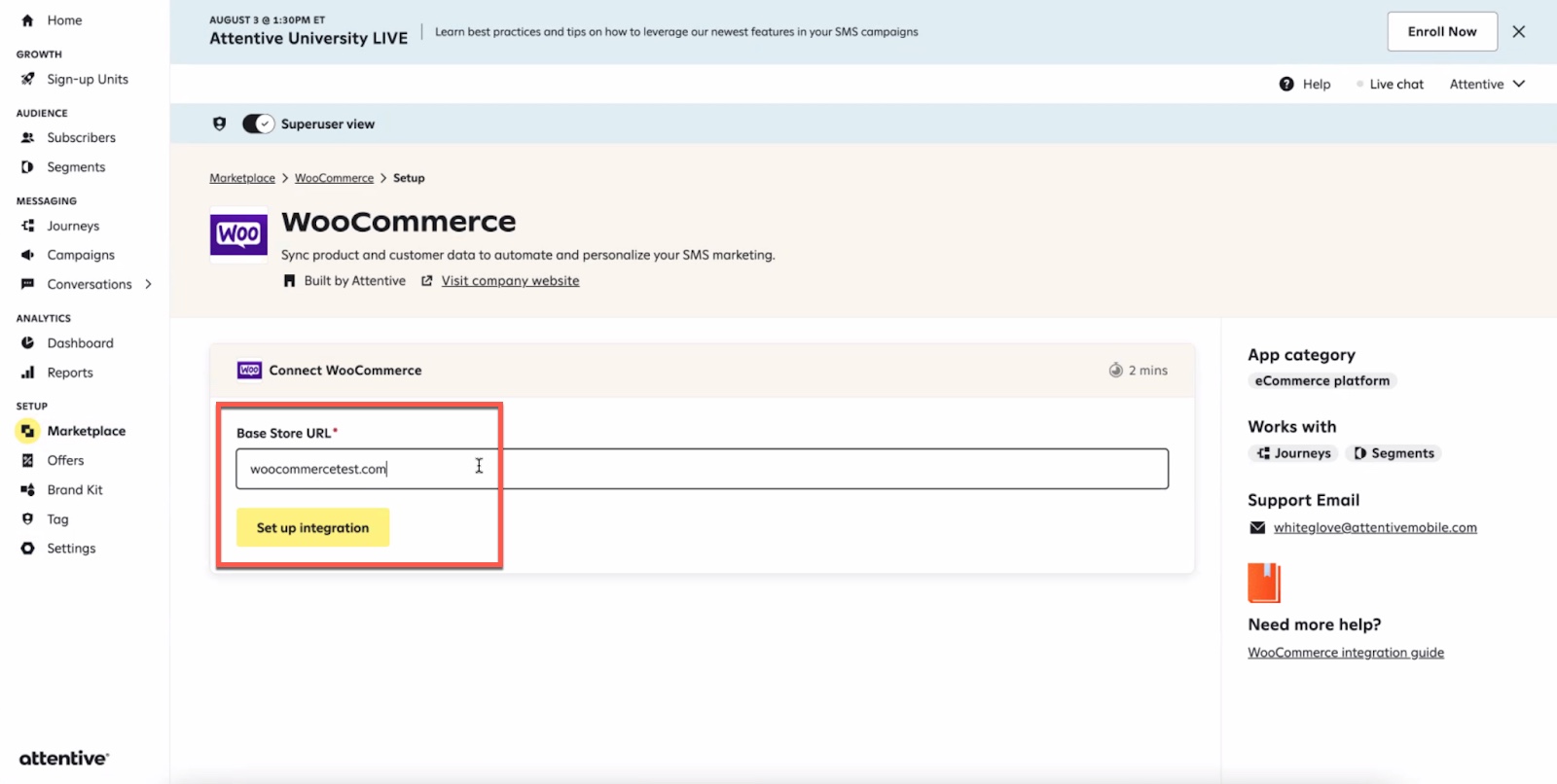Click the Help question mark icon

(1286, 85)
